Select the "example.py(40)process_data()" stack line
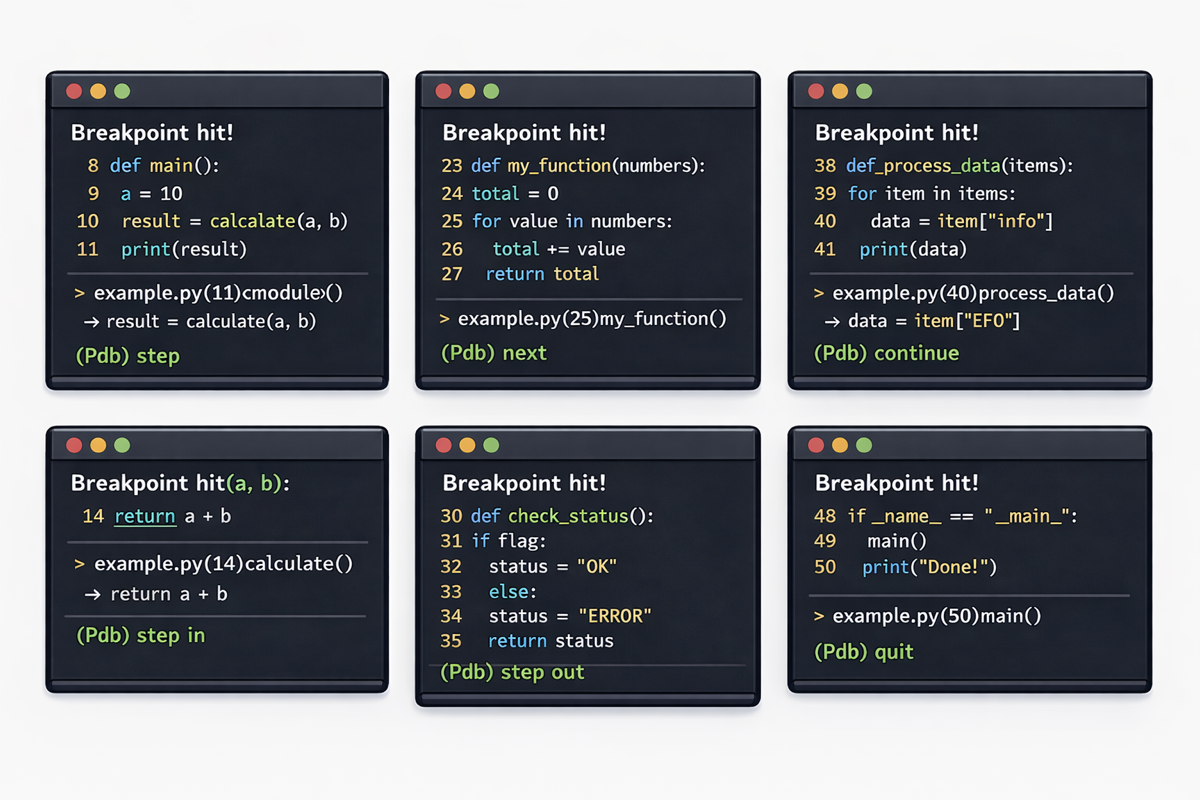This screenshot has height=800, width=1200. [x=964, y=293]
